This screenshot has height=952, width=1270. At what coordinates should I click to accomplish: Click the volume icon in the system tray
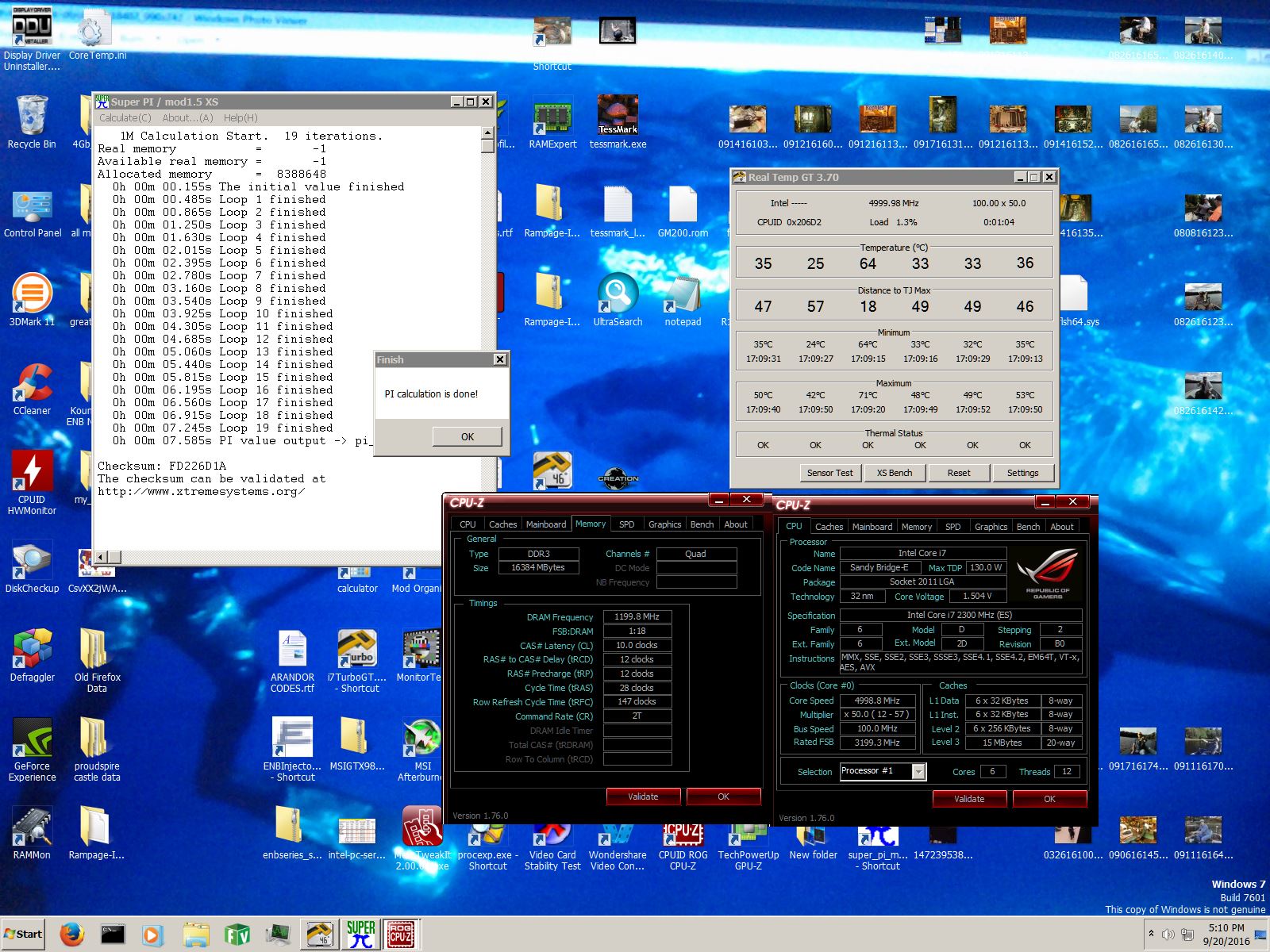click(x=1168, y=935)
